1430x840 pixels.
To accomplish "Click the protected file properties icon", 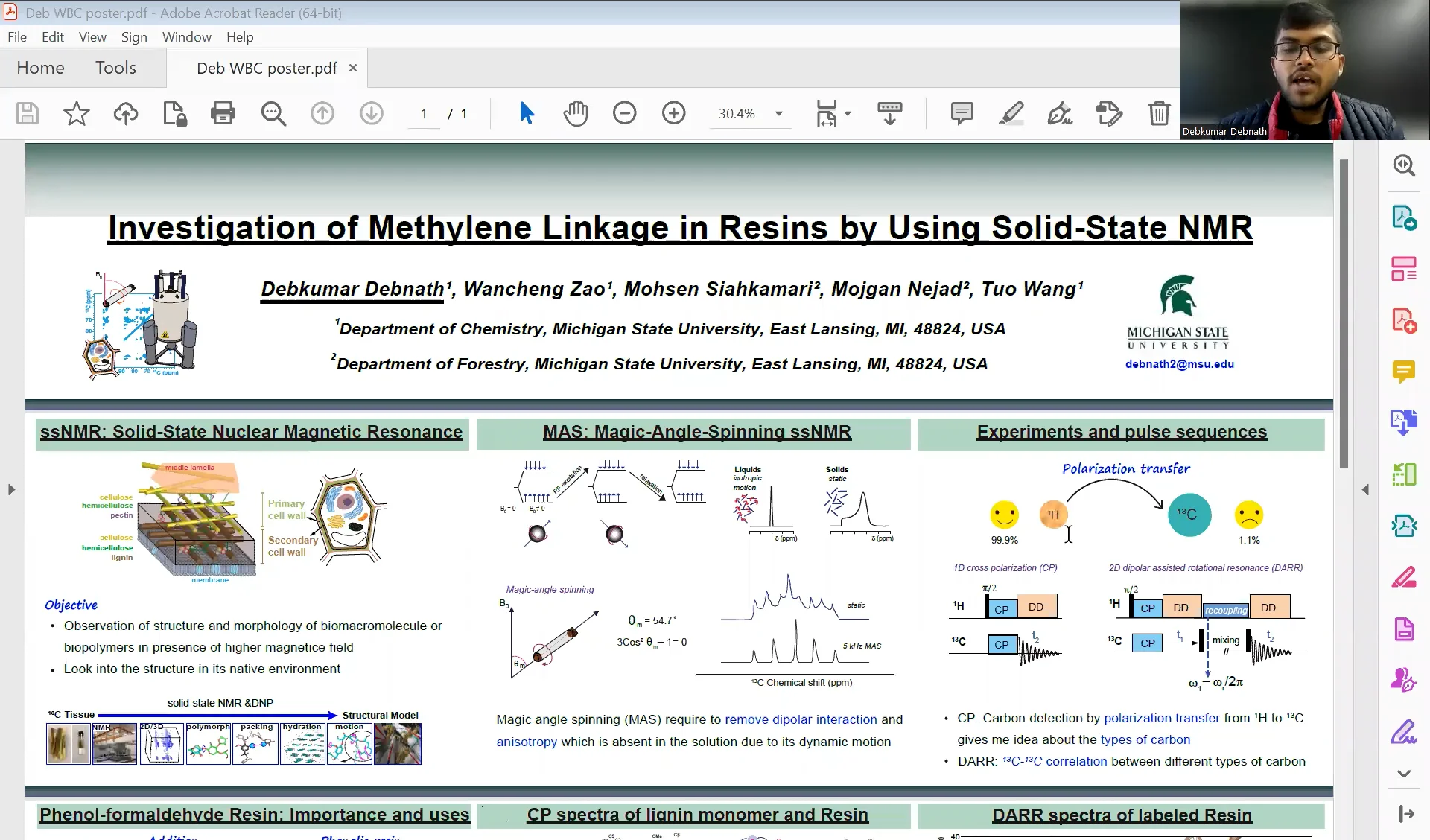I will pos(174,113).
